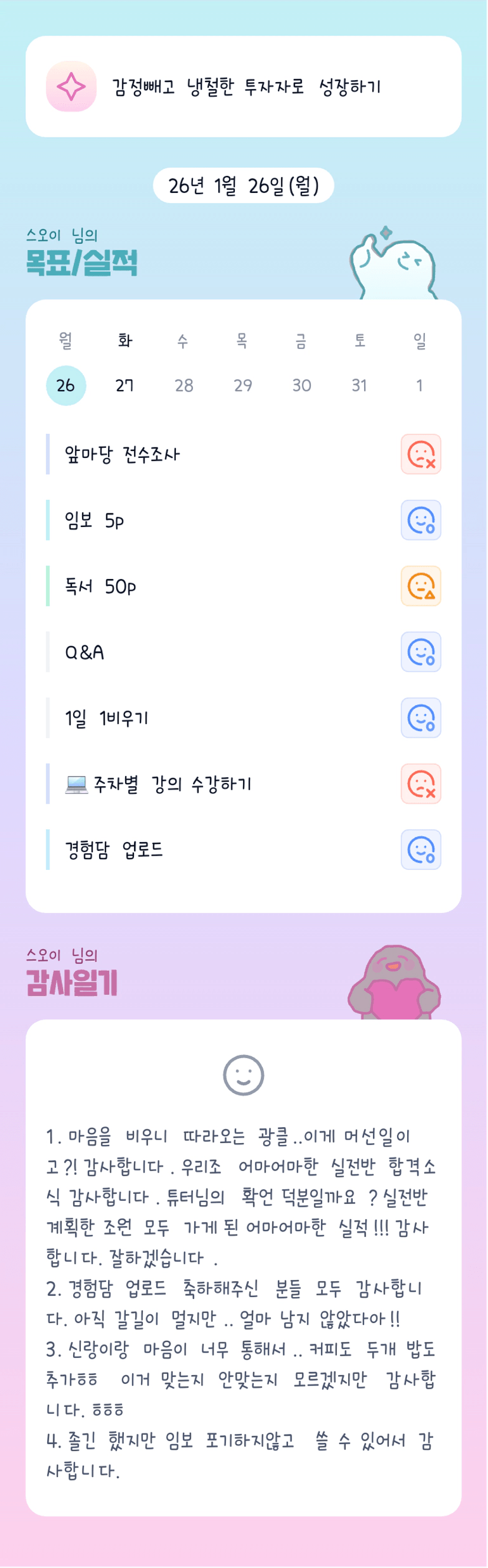Click the pink sparkle goal icon
Screen dimensions: 488x1568
pos(71,86)
